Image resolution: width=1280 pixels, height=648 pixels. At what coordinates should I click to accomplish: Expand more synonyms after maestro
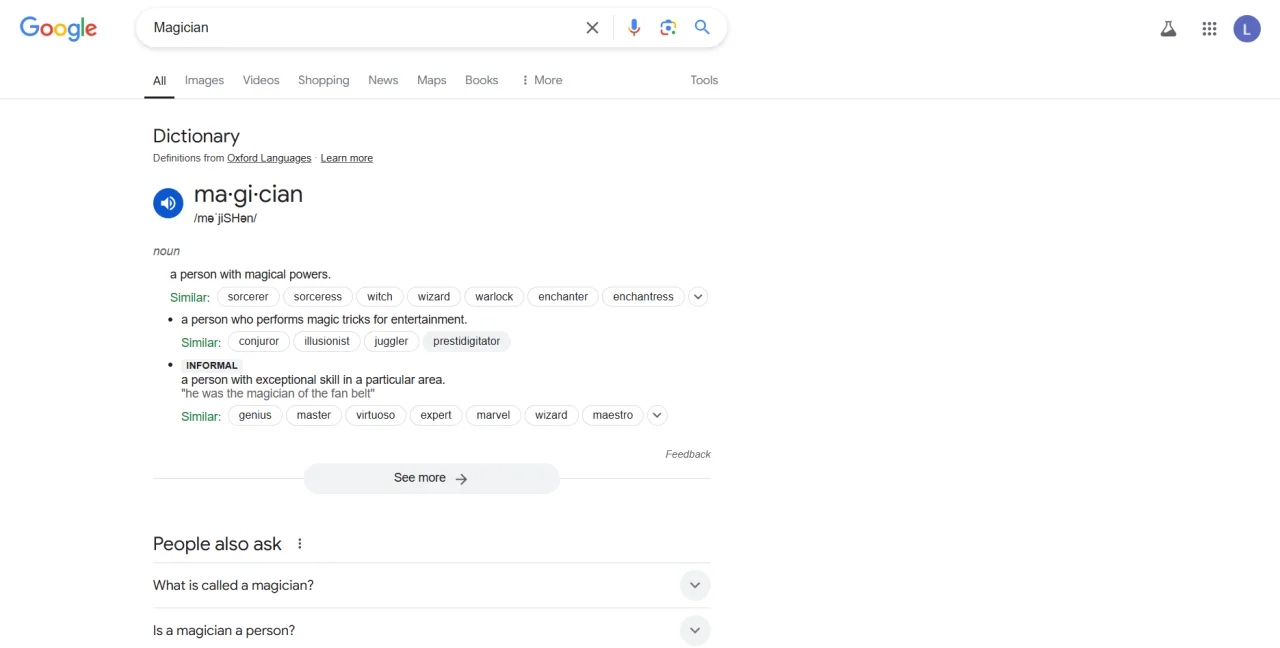[x=657, y=415]
